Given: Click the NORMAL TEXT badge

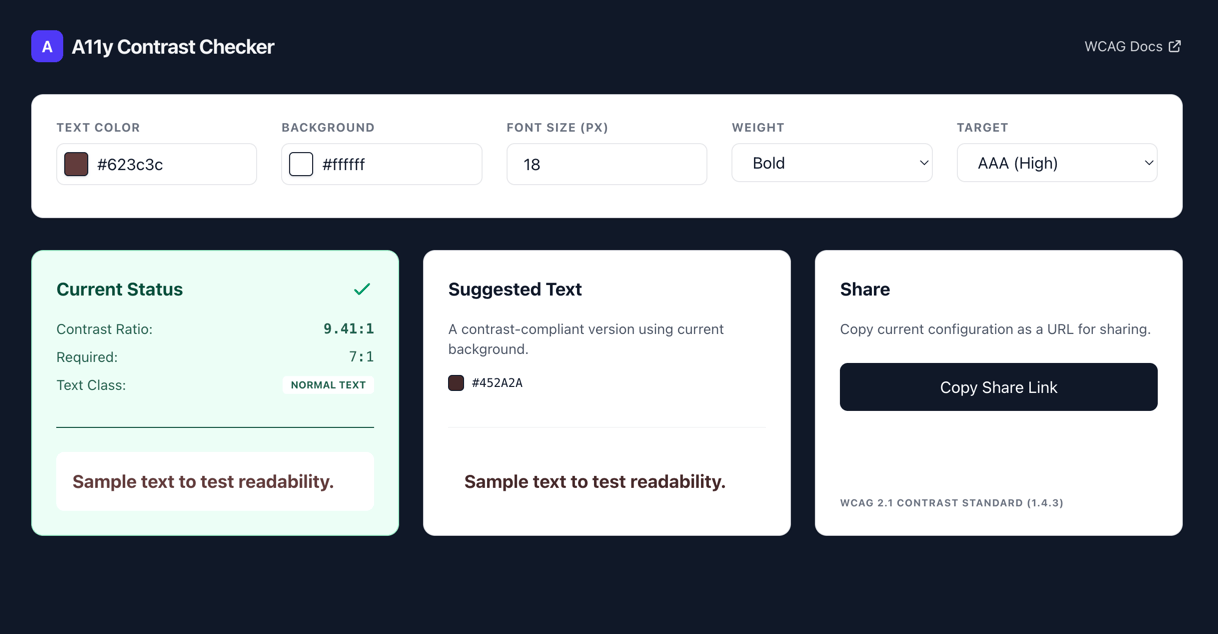Looking at the screenshot, I should click(328, 385).
